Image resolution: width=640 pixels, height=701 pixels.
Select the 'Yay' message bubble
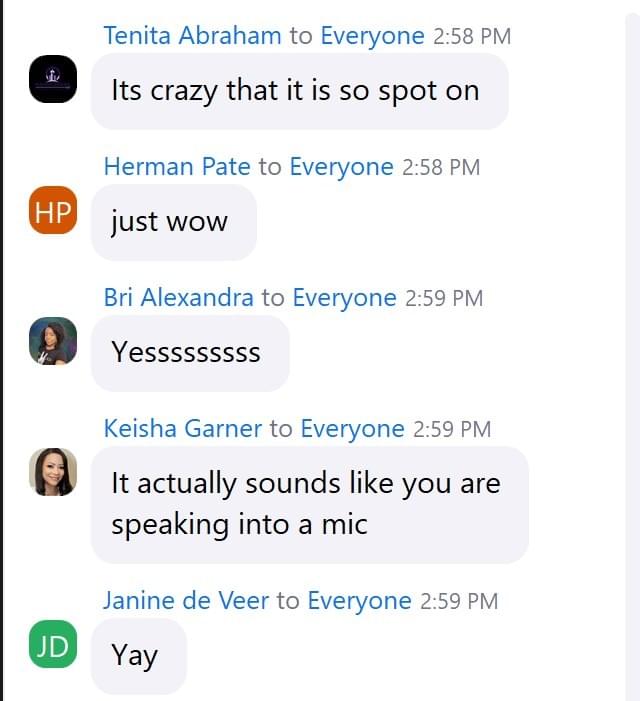tap(139, 656)
